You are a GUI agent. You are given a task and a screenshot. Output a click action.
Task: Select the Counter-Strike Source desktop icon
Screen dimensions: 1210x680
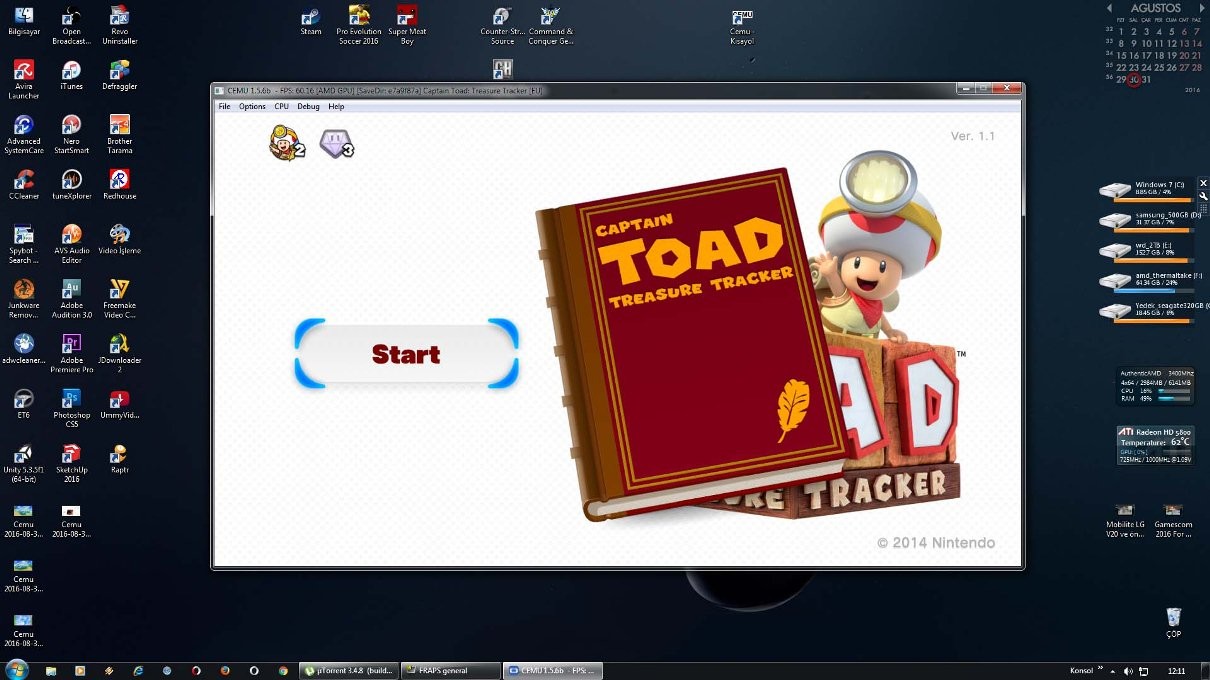click(x=502, y=26)
